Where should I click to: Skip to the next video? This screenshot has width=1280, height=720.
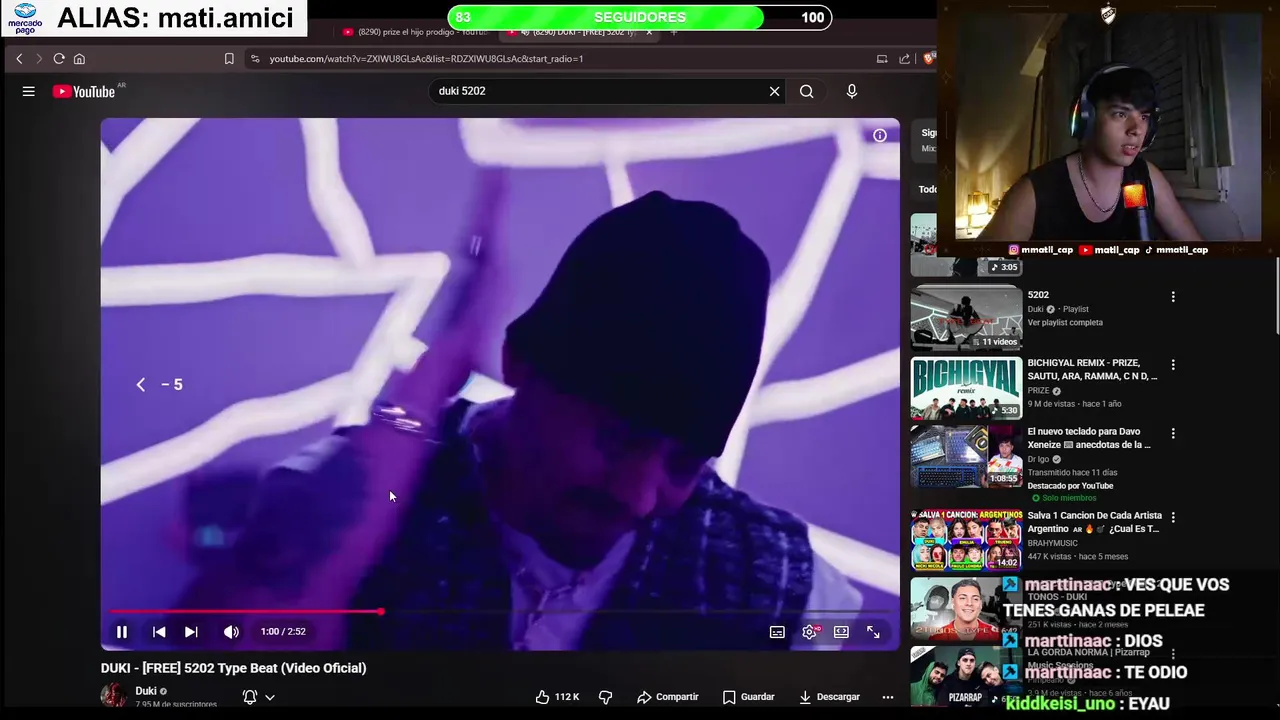[x=191, y=632]
